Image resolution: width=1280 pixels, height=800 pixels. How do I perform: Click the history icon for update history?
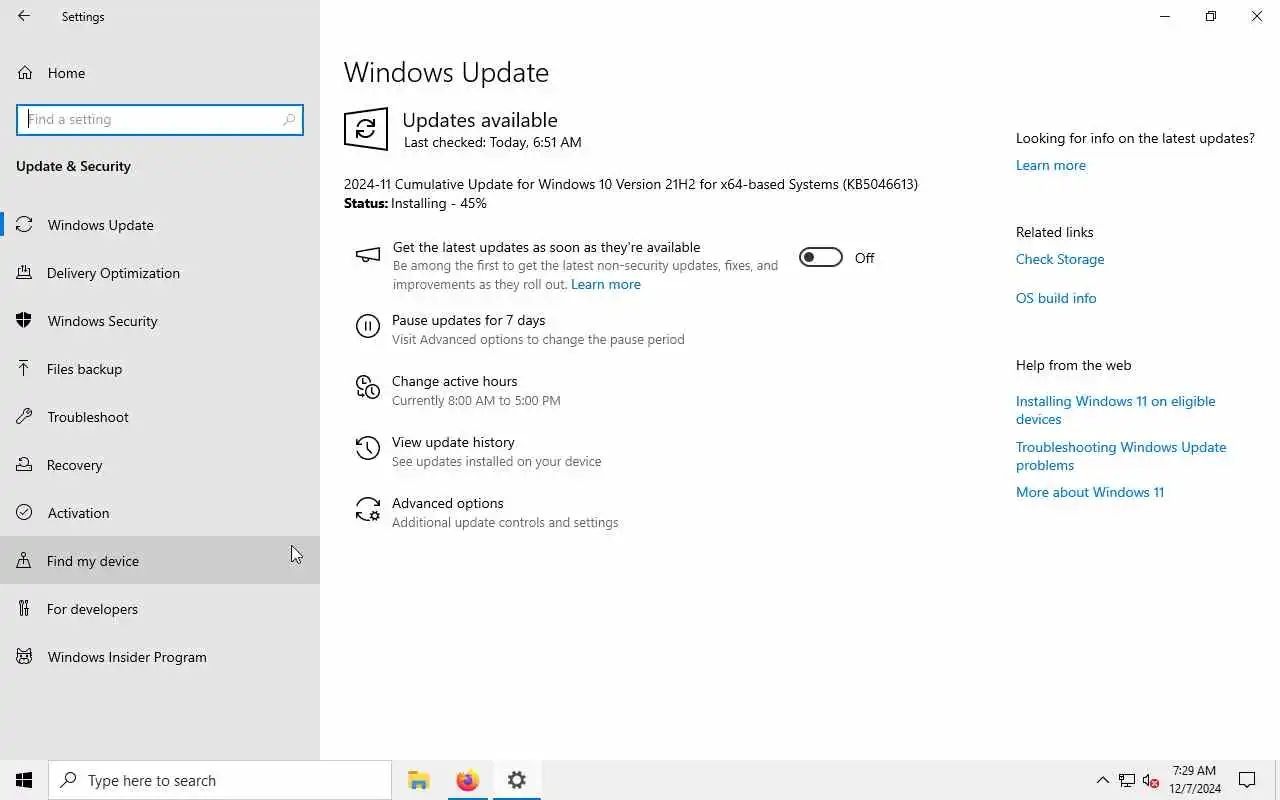[368, 448]
